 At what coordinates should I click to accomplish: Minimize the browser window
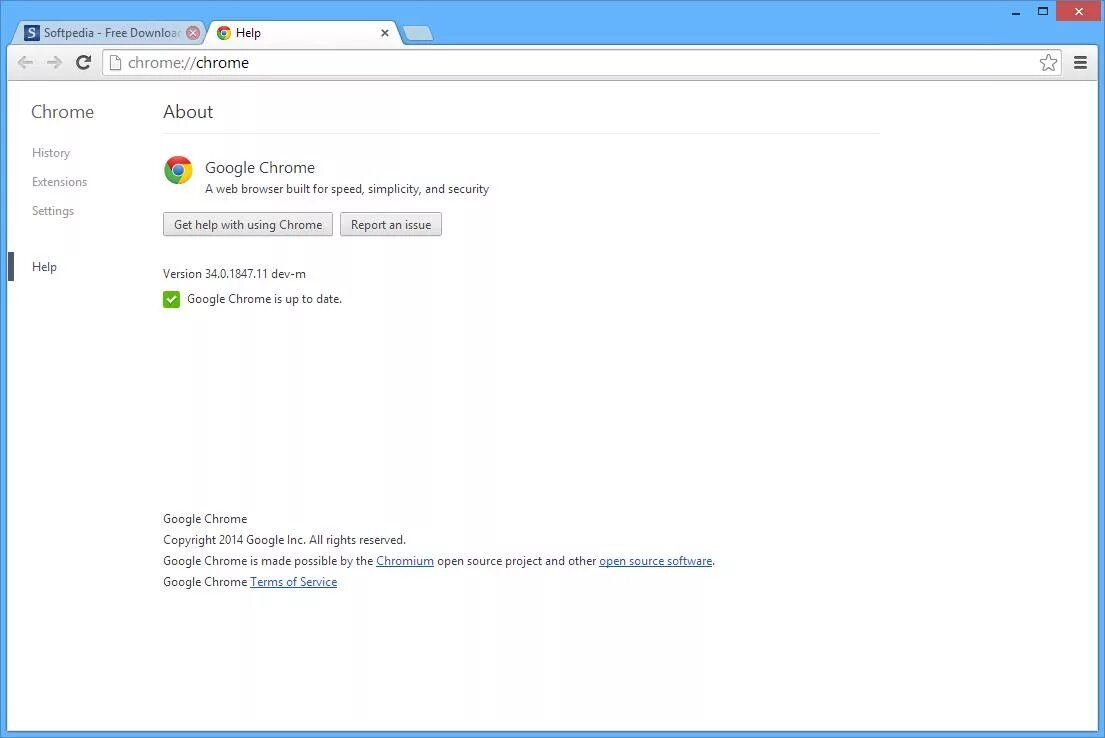coord(1016,11)
